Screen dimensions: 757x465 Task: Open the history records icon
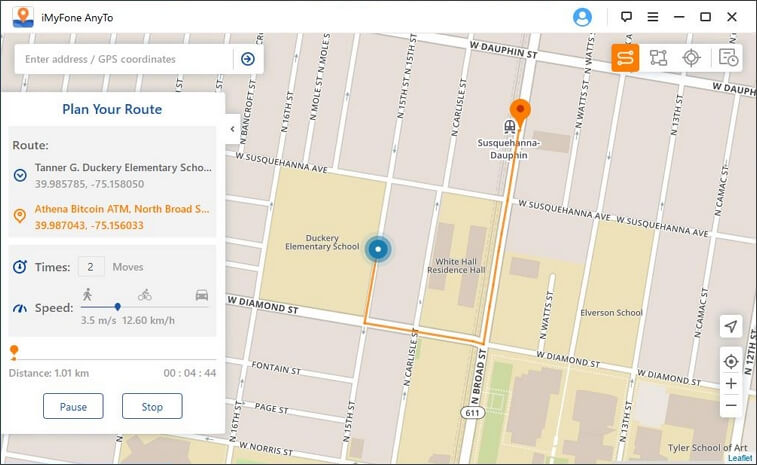(728, 58)
